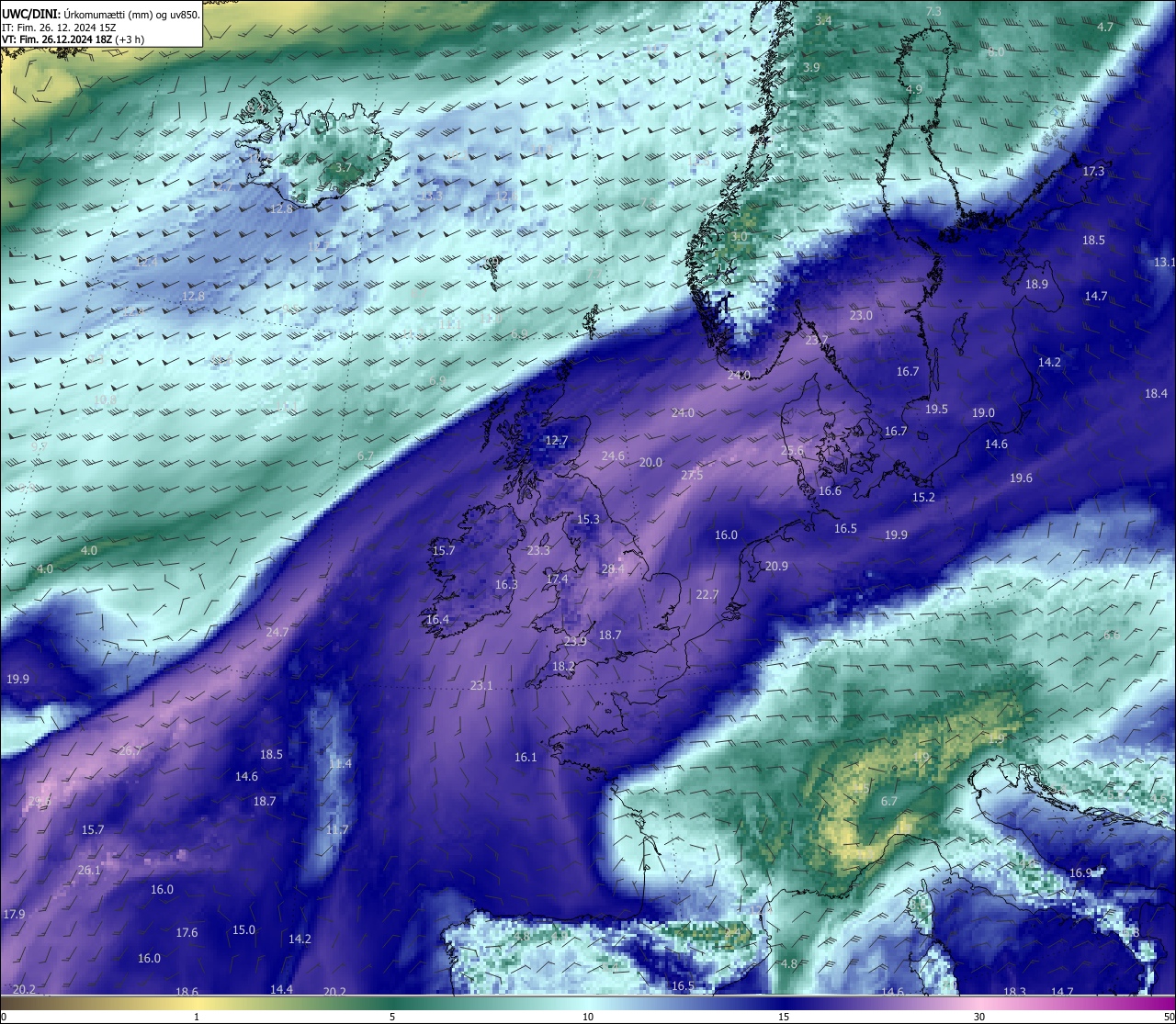1176x1024 pixels.
Task: Select the 19.6 reading over Poland
Action: pos(1021,478)
